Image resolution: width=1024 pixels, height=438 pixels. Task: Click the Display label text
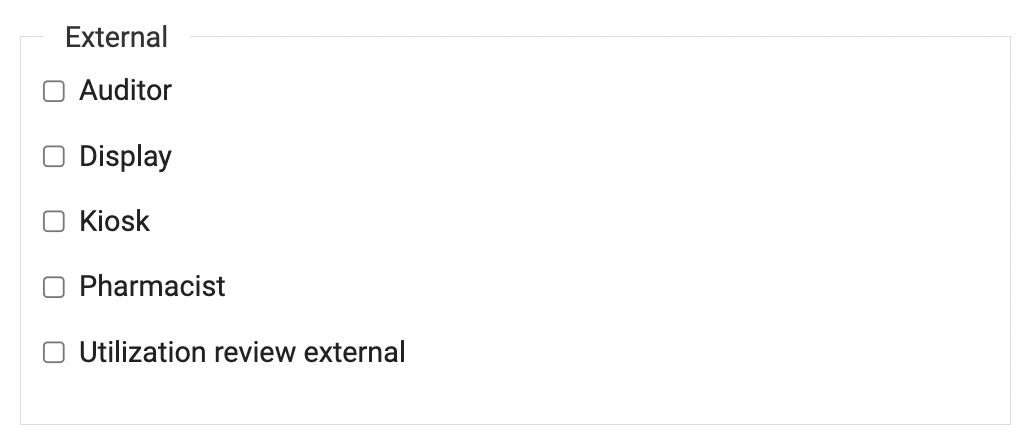tap(125, 157)
